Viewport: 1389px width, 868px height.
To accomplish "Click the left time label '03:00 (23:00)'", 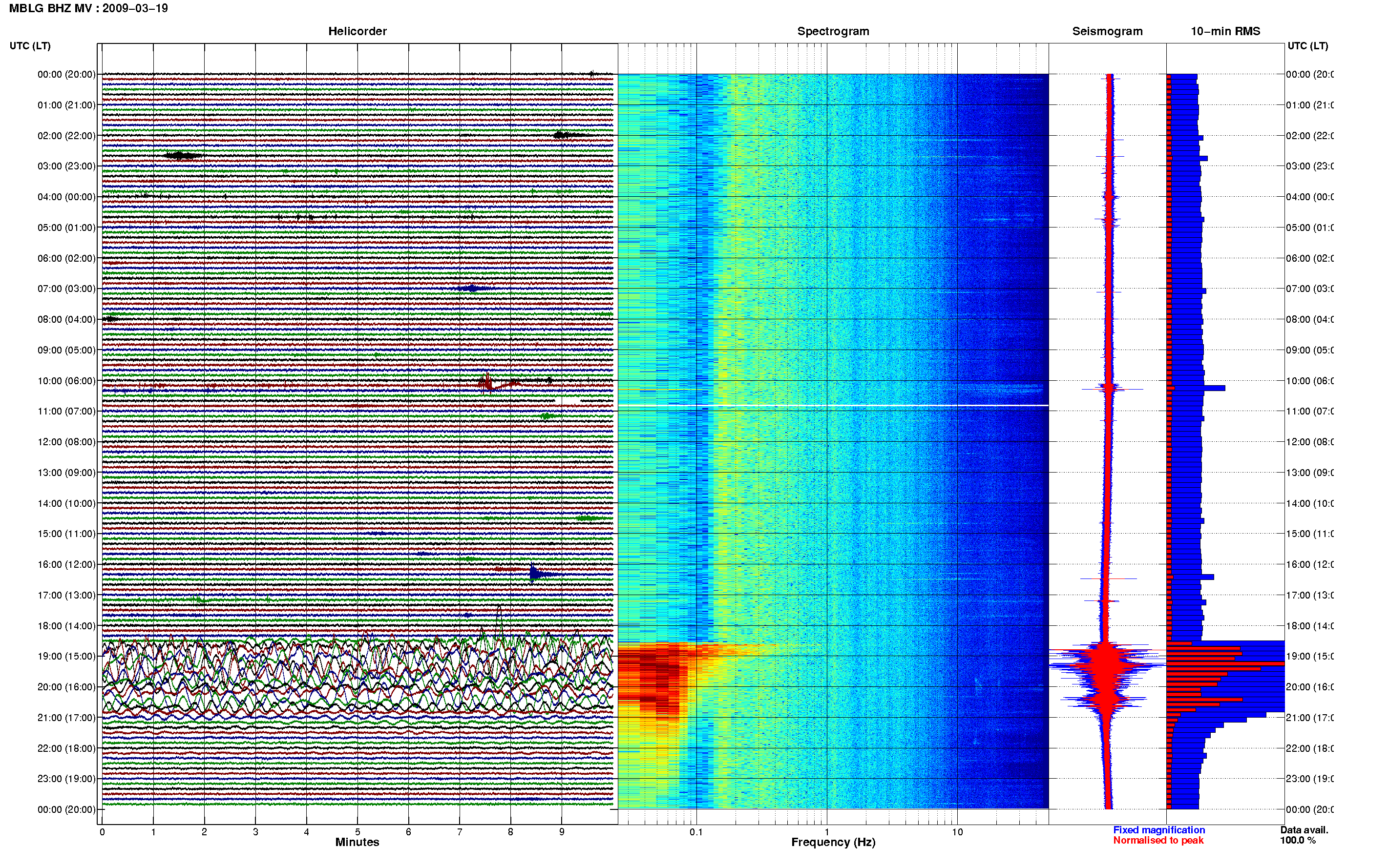I will click(x=66, y=166).
